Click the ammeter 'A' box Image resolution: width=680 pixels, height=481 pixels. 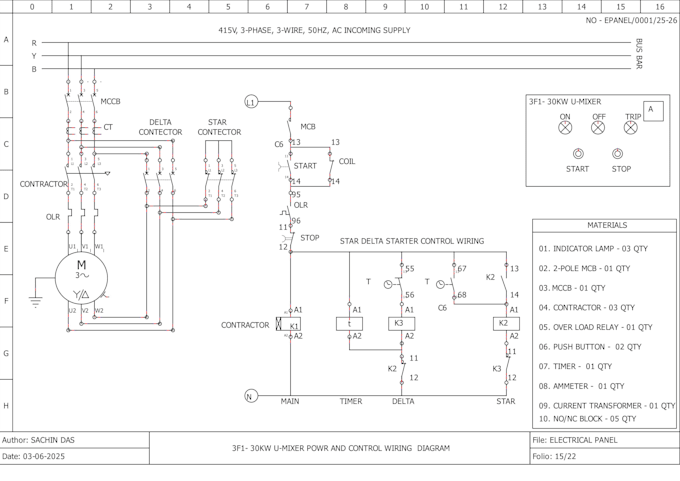[x=653, y=111]
